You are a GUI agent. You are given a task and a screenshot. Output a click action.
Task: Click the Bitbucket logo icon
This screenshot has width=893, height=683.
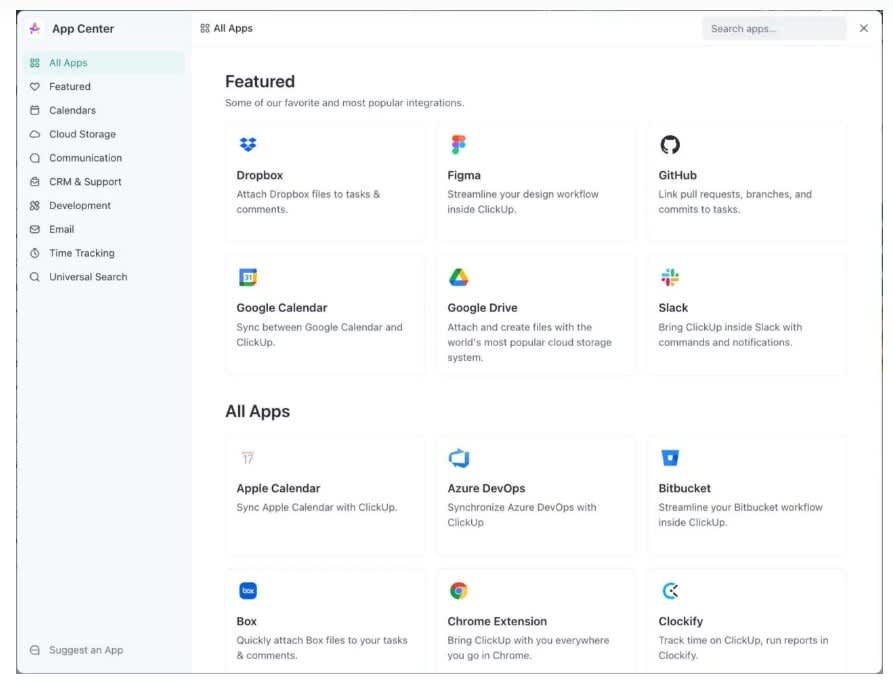(x=670, y=458)
